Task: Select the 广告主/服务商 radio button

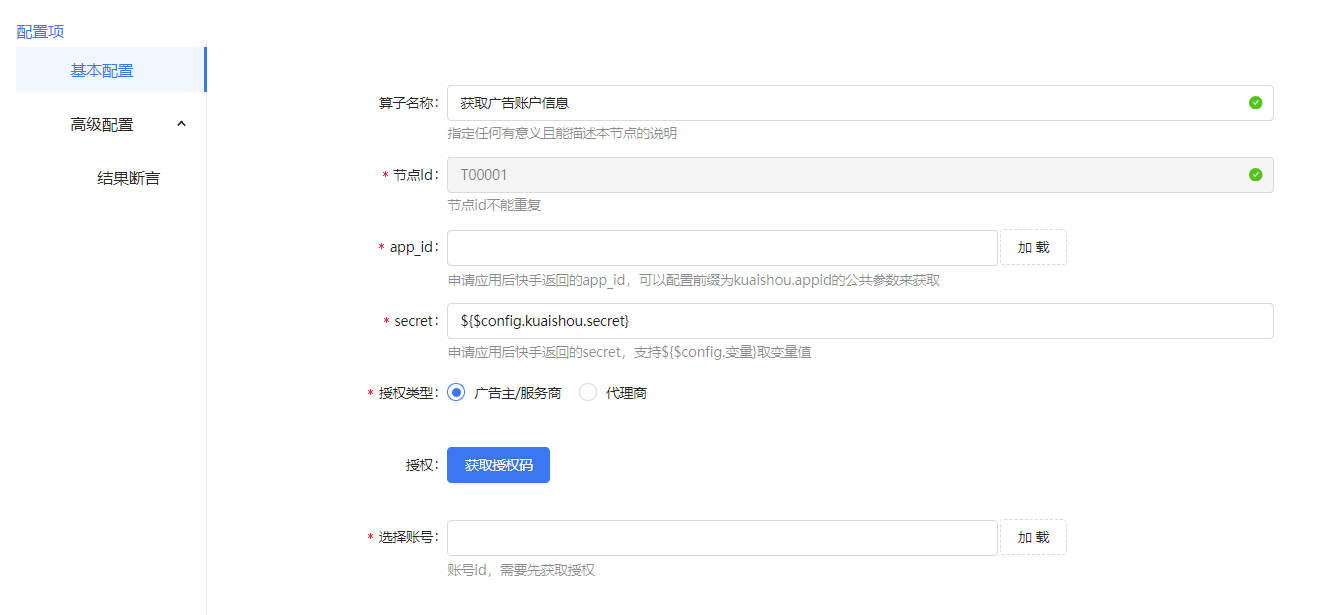Action: (x=457, y=393)
